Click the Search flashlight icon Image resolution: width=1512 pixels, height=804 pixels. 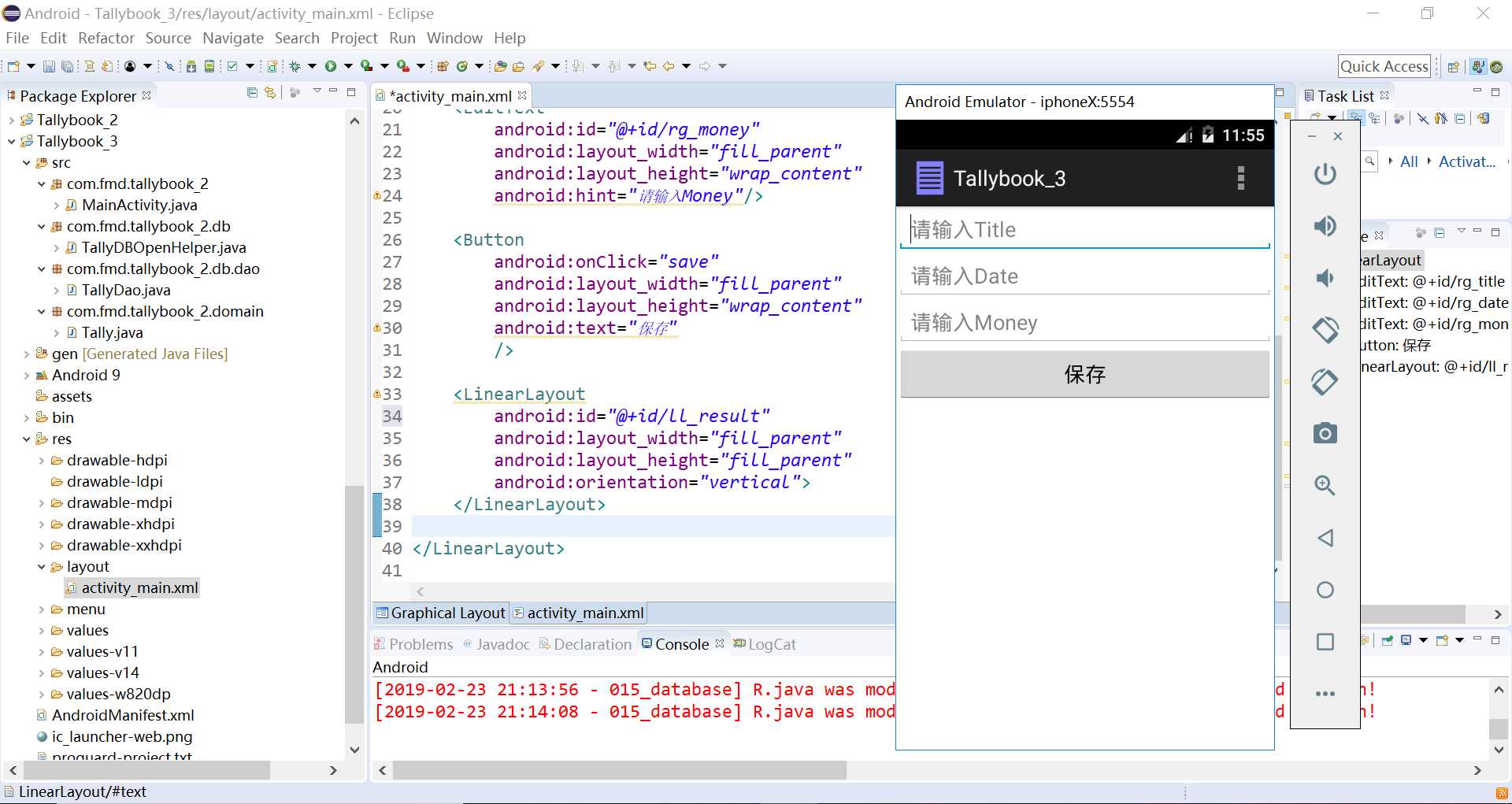[538, 66]
